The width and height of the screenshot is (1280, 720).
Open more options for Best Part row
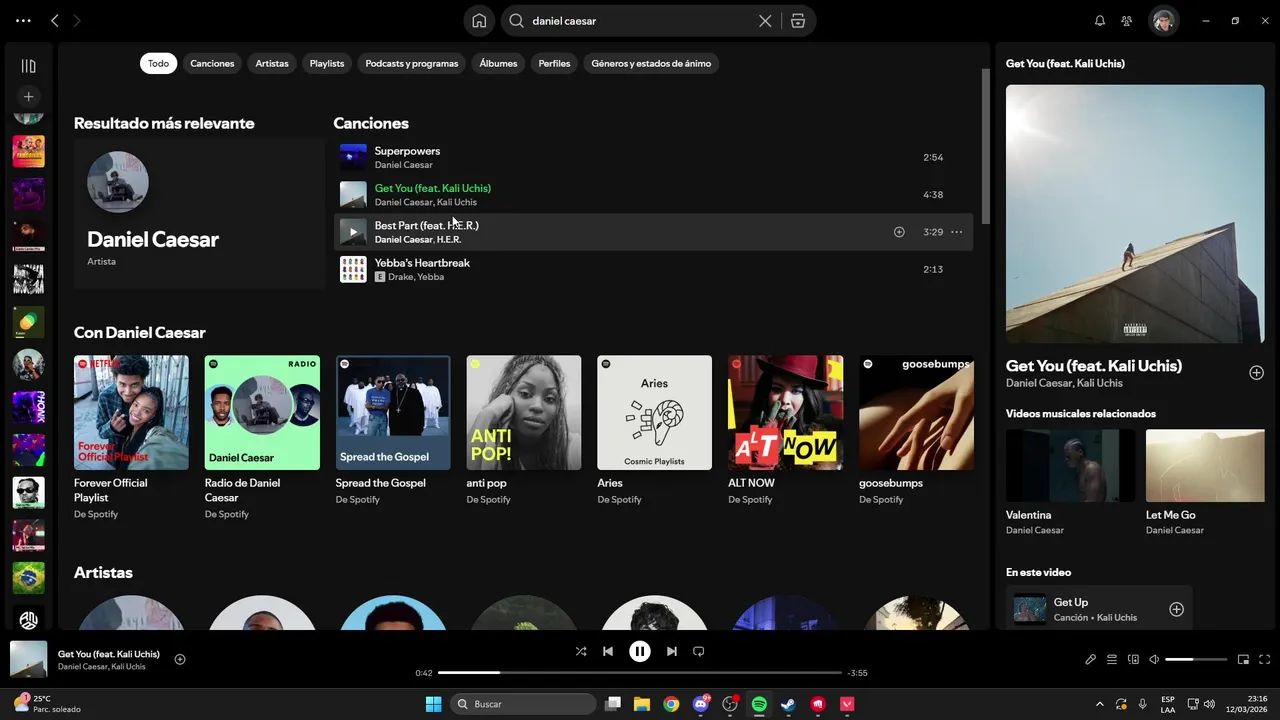[x=956, y=232]
